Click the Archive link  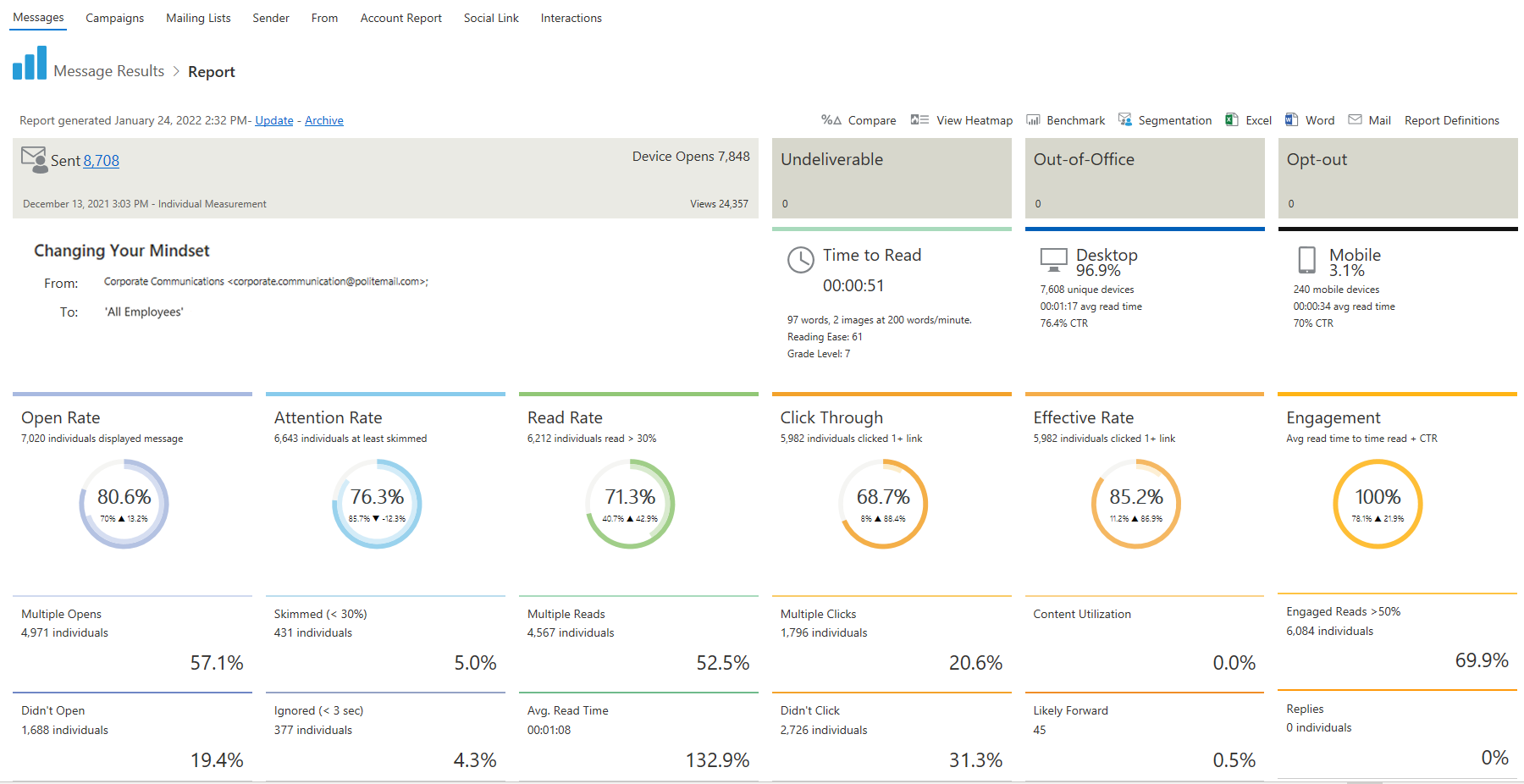[x=324, y=120]
